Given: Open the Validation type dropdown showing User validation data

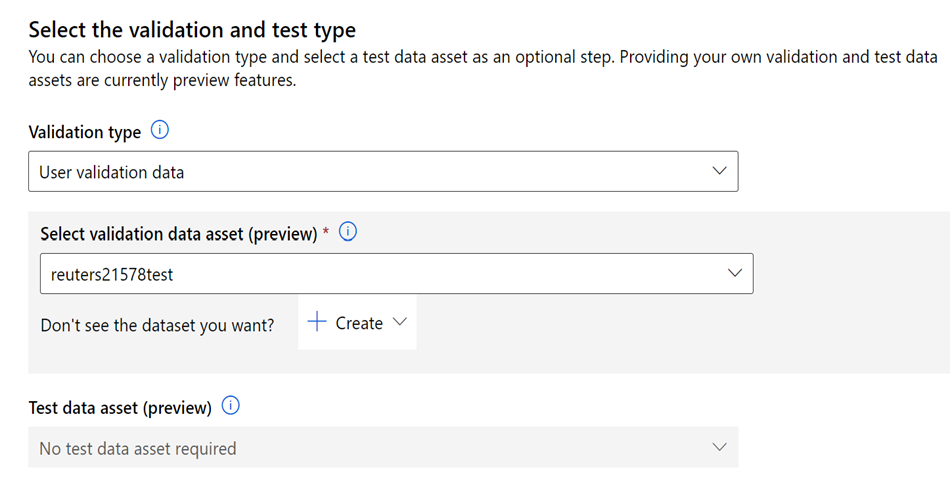Looking at the screenshot, I should coord(383,171).
